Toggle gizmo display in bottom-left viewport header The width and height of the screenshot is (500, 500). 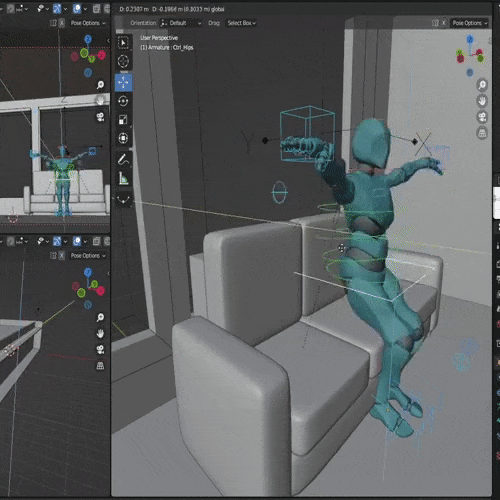click(57, 241)
